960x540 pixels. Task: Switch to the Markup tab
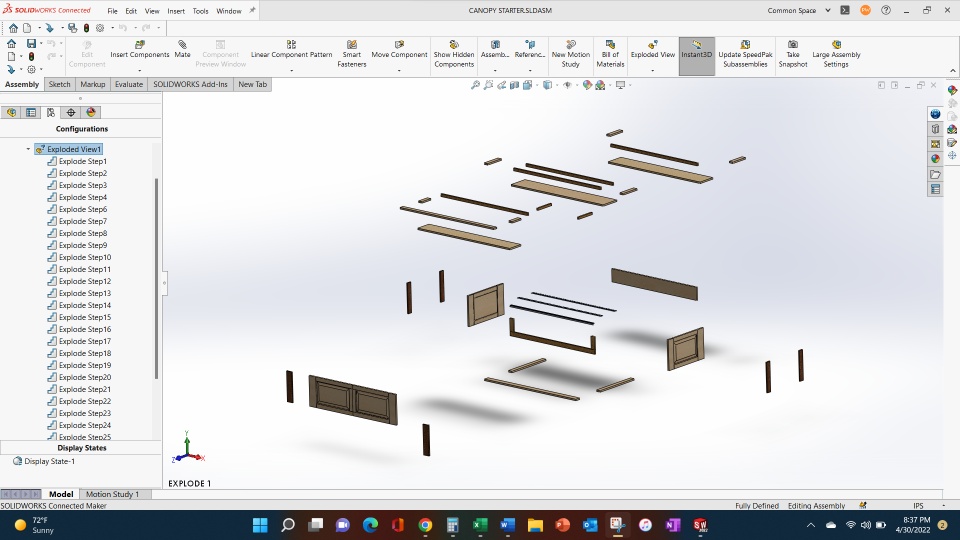[92, 84]
